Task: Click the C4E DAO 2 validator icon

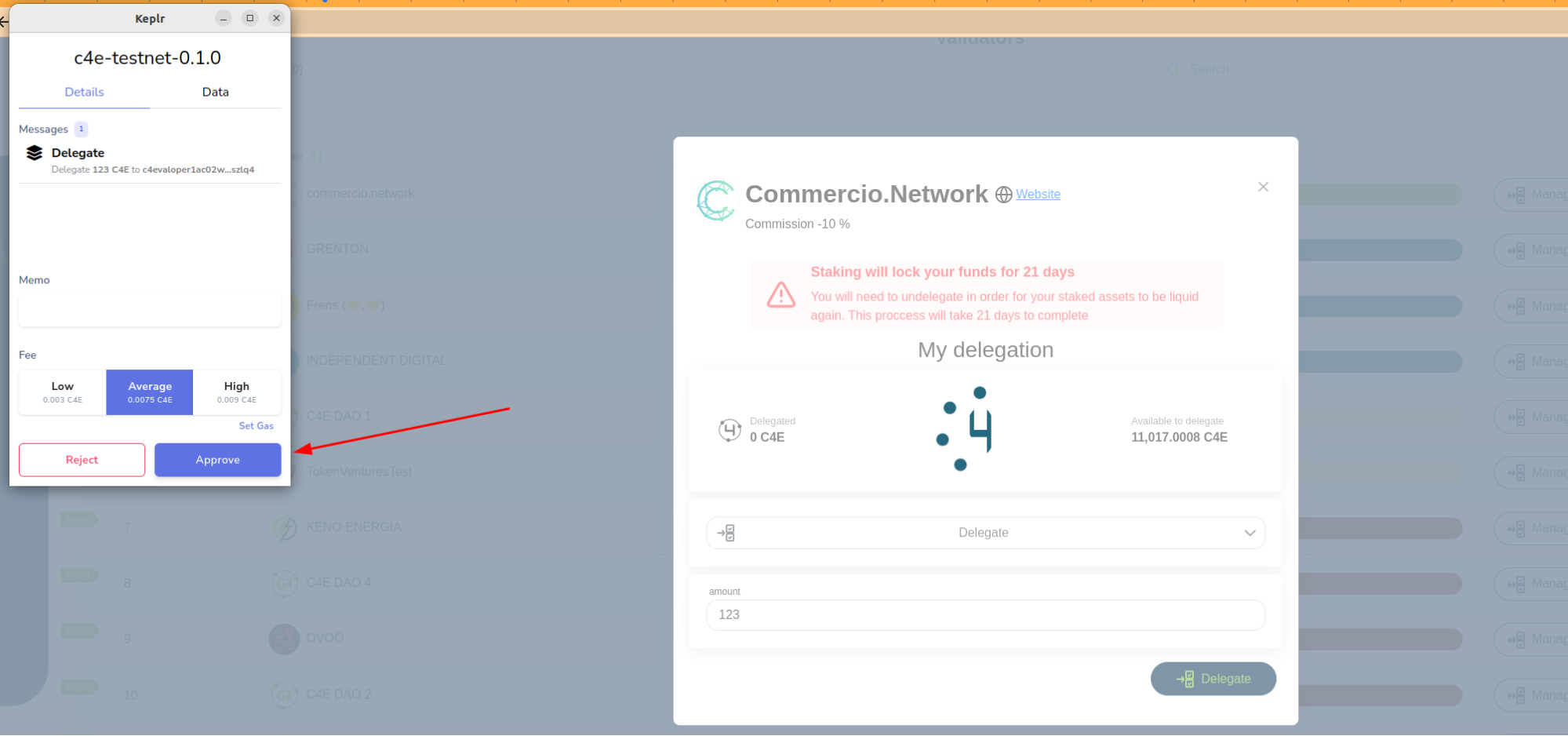Action: 285,695
